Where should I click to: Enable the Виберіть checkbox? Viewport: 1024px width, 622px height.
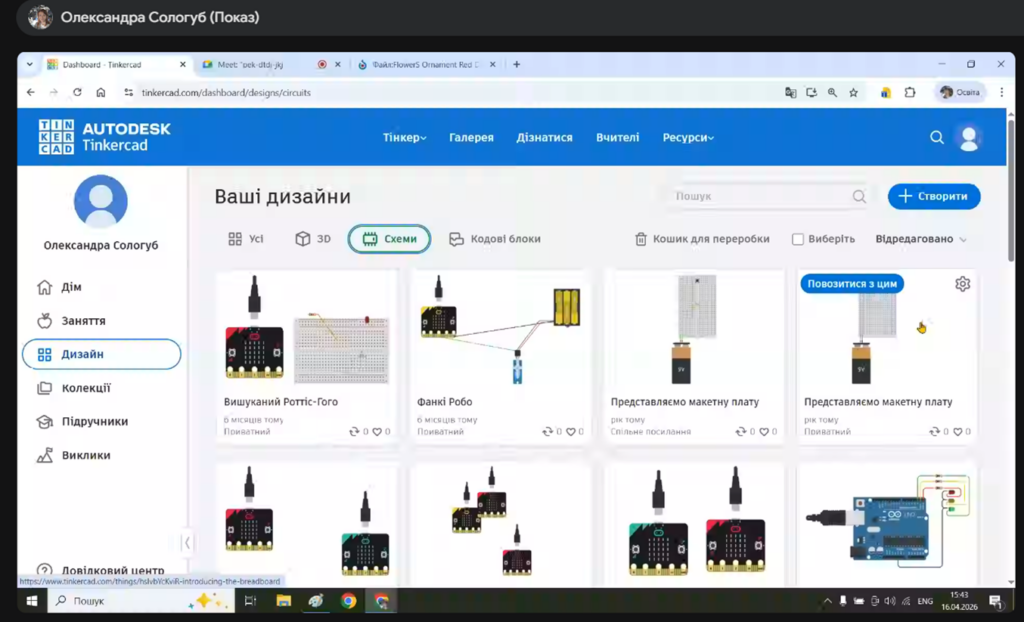(798, 239)
